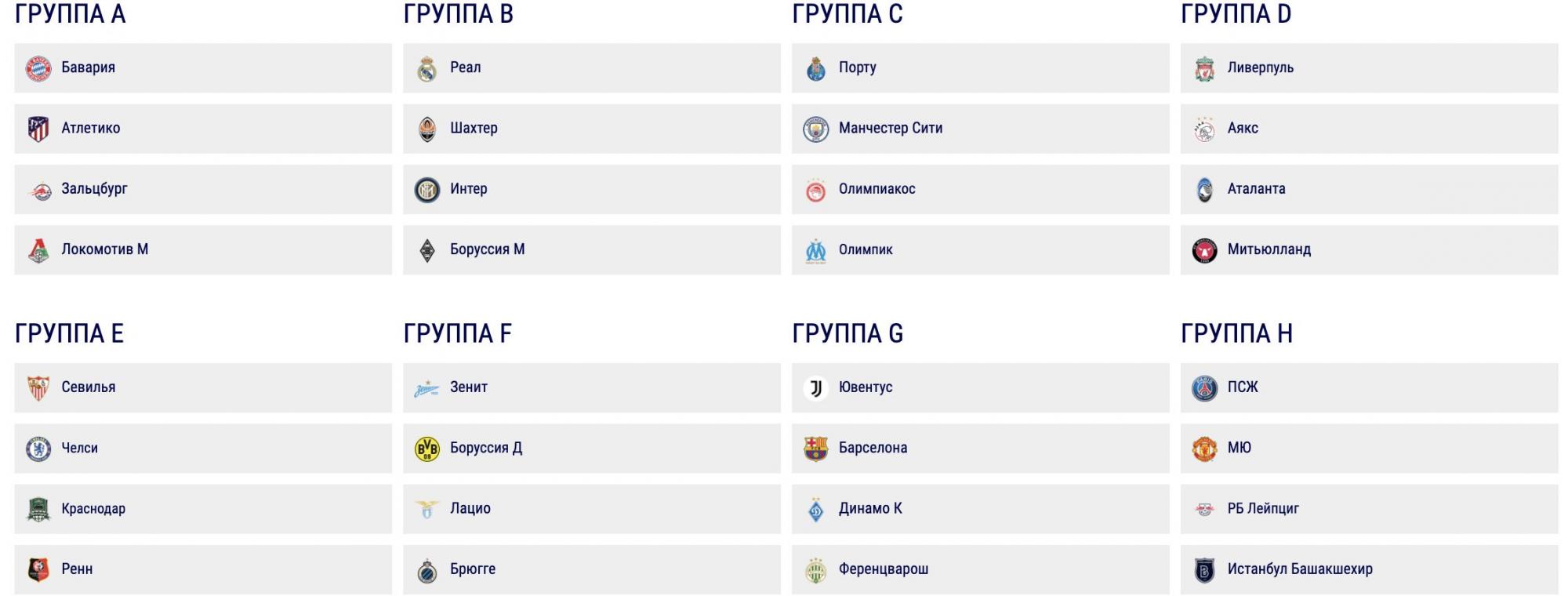Click the PSG club crest
This screenshot has height=596, width=1568.
pos(1204,388)
